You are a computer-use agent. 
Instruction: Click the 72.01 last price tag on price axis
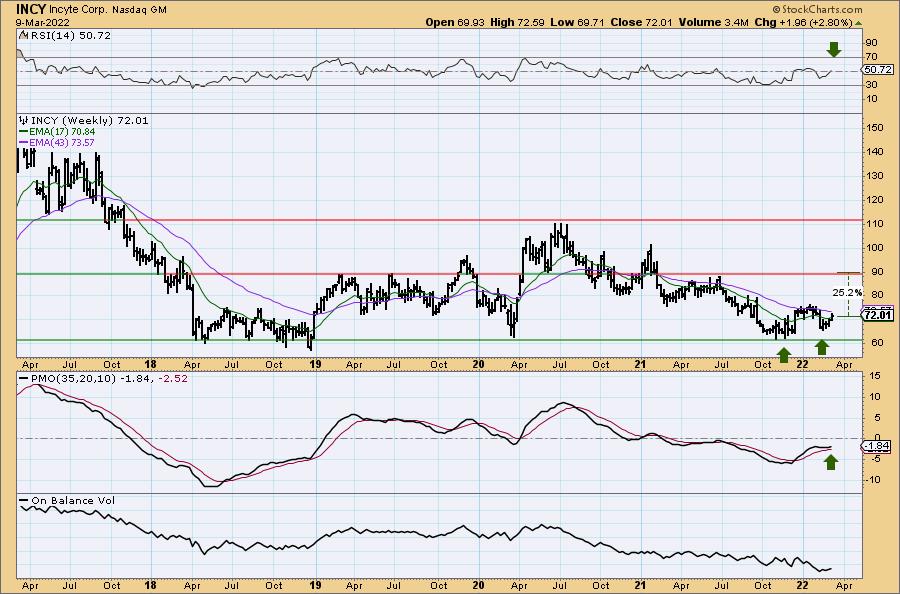tap(878, 315)
